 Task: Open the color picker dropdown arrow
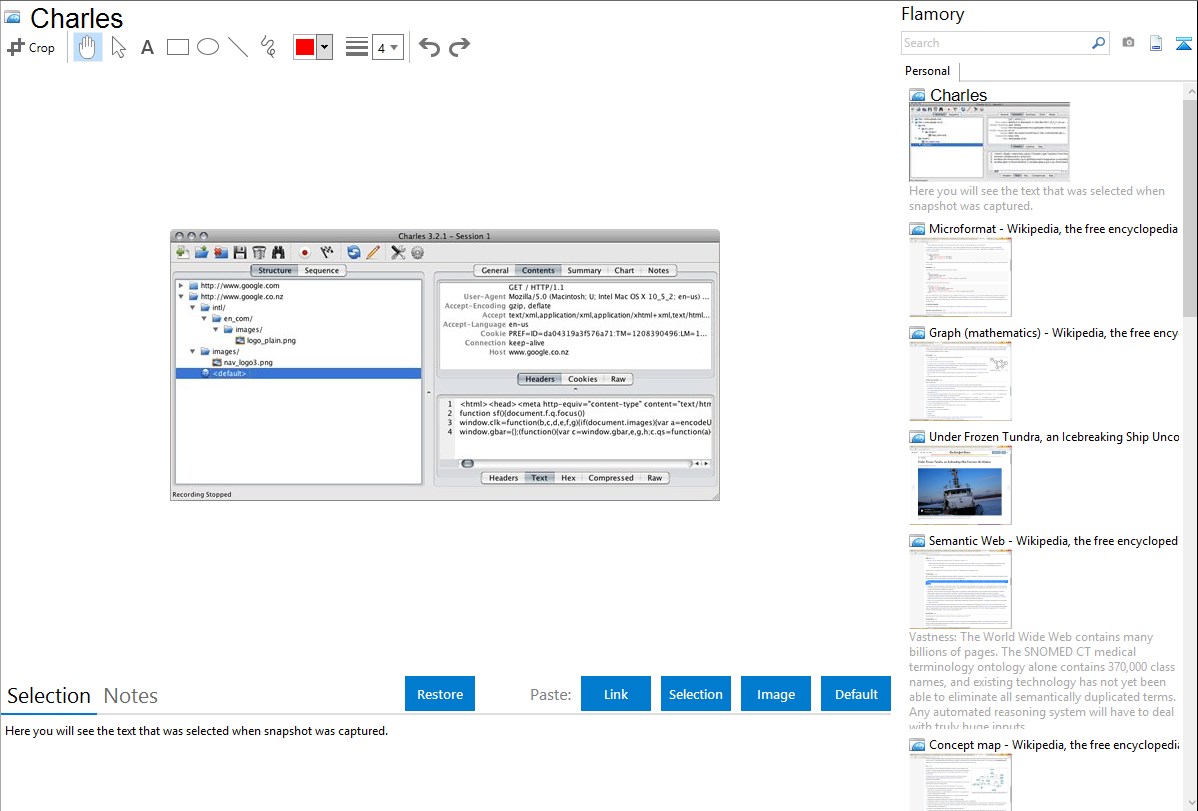click(x=324, y=47)
